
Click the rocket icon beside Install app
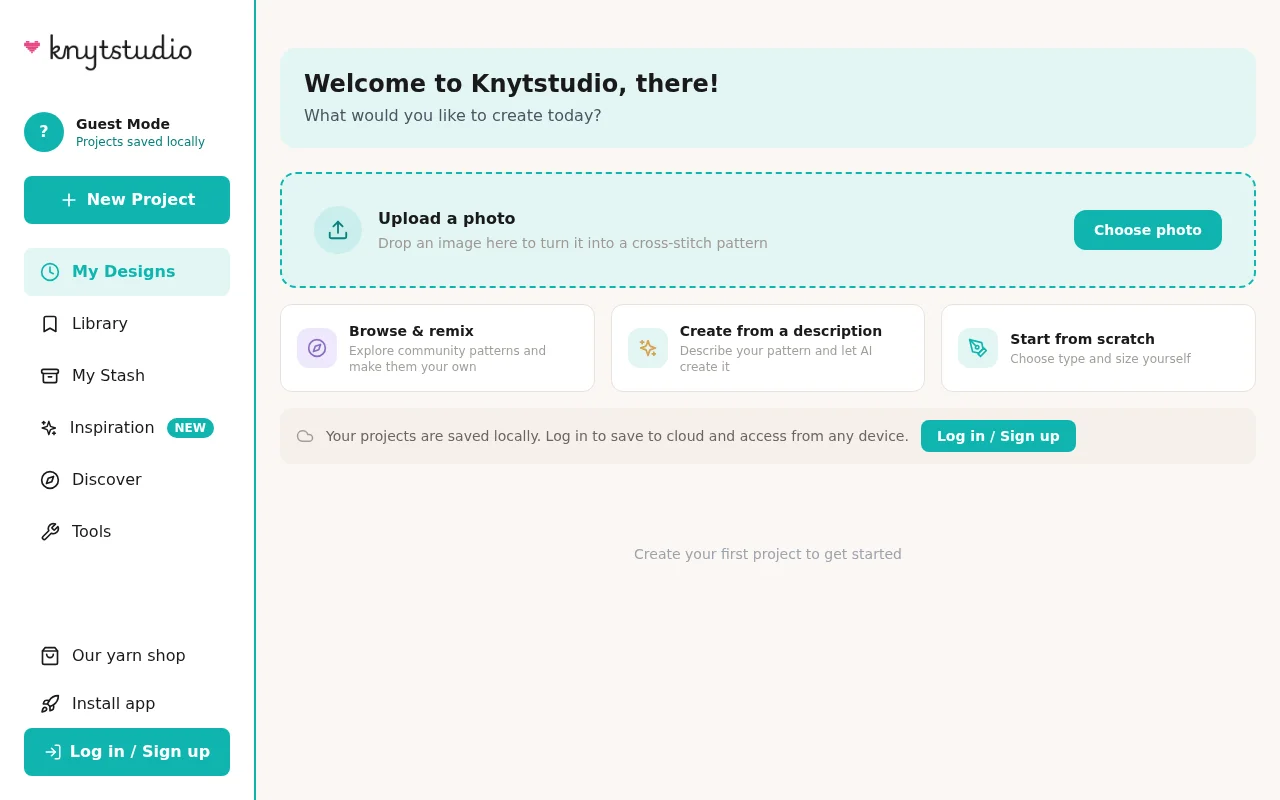50,704
